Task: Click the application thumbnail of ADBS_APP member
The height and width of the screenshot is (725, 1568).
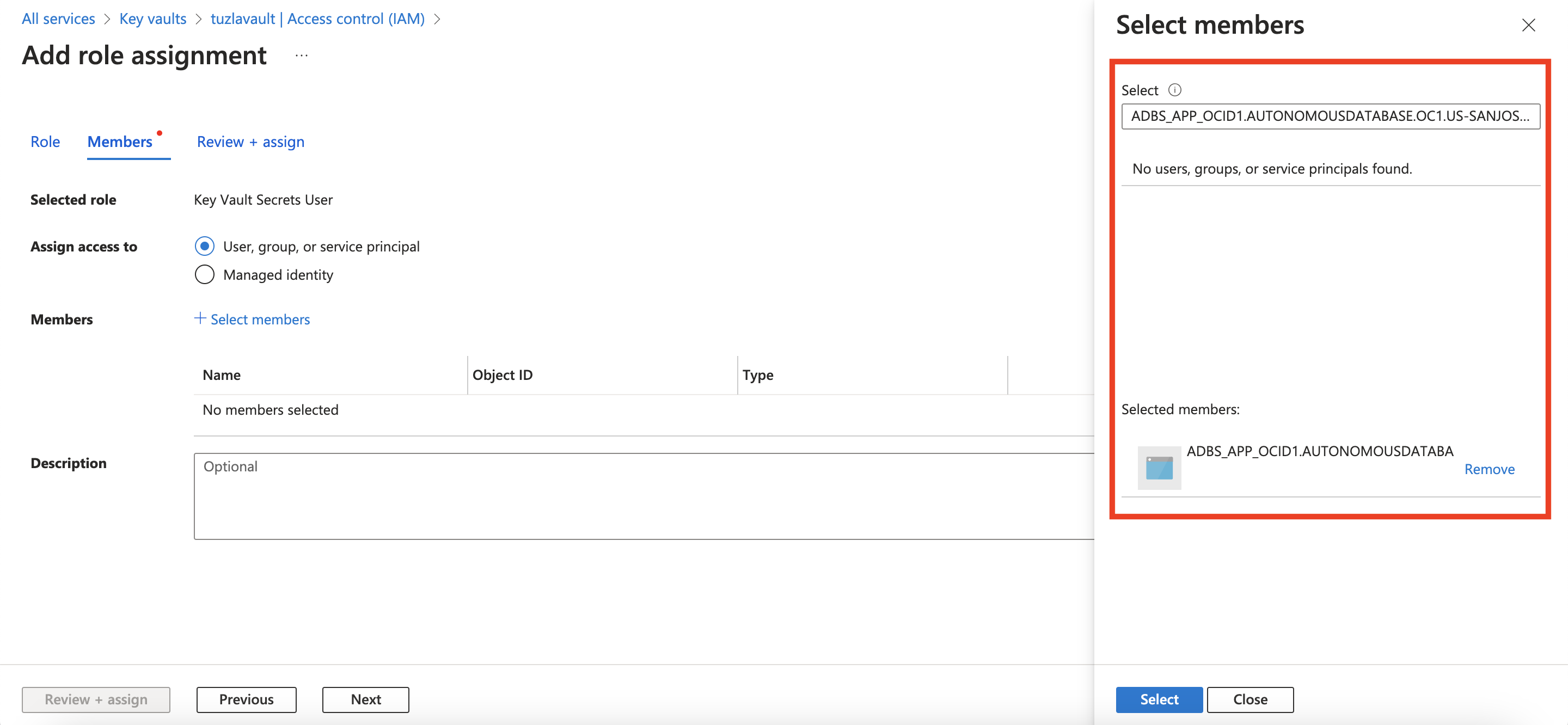Action: pyautogui.click(x=1159, y=468)
